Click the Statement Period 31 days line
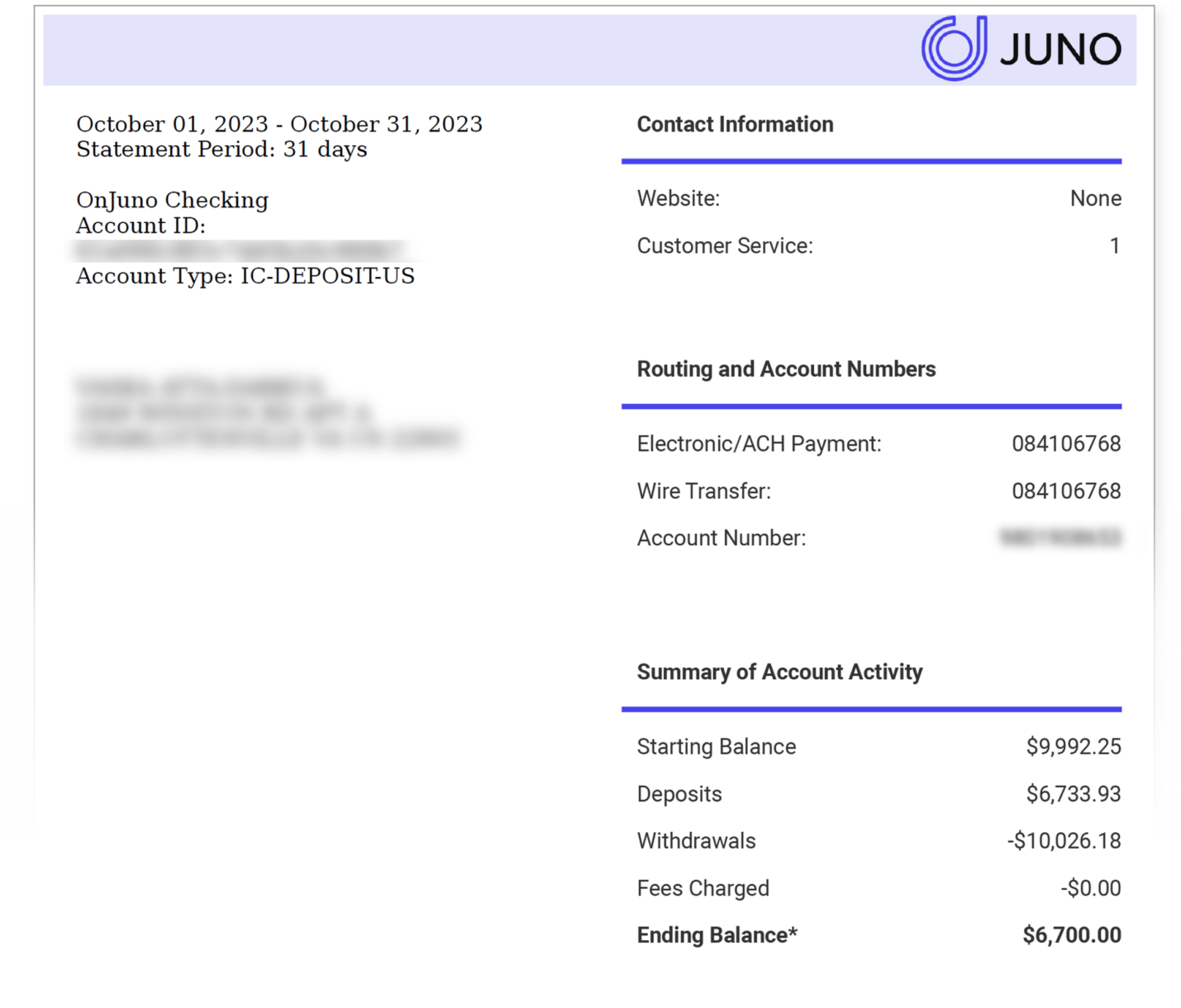This screenshot has height=1008, width=1181. coord(221,150)
